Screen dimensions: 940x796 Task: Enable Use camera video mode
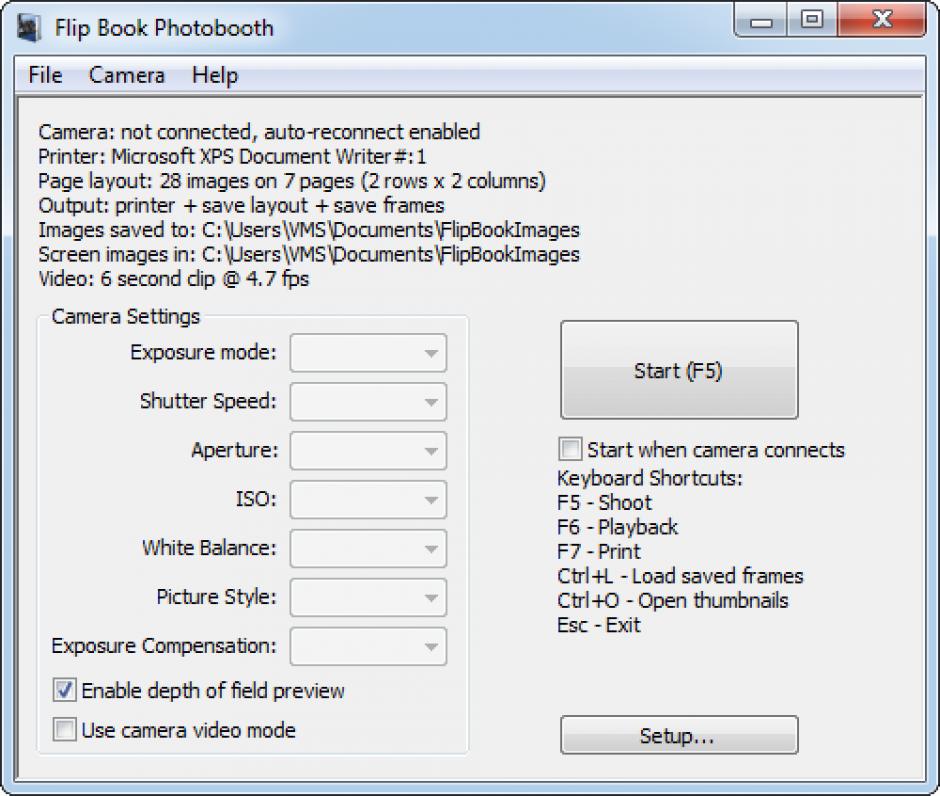point(65,730)
